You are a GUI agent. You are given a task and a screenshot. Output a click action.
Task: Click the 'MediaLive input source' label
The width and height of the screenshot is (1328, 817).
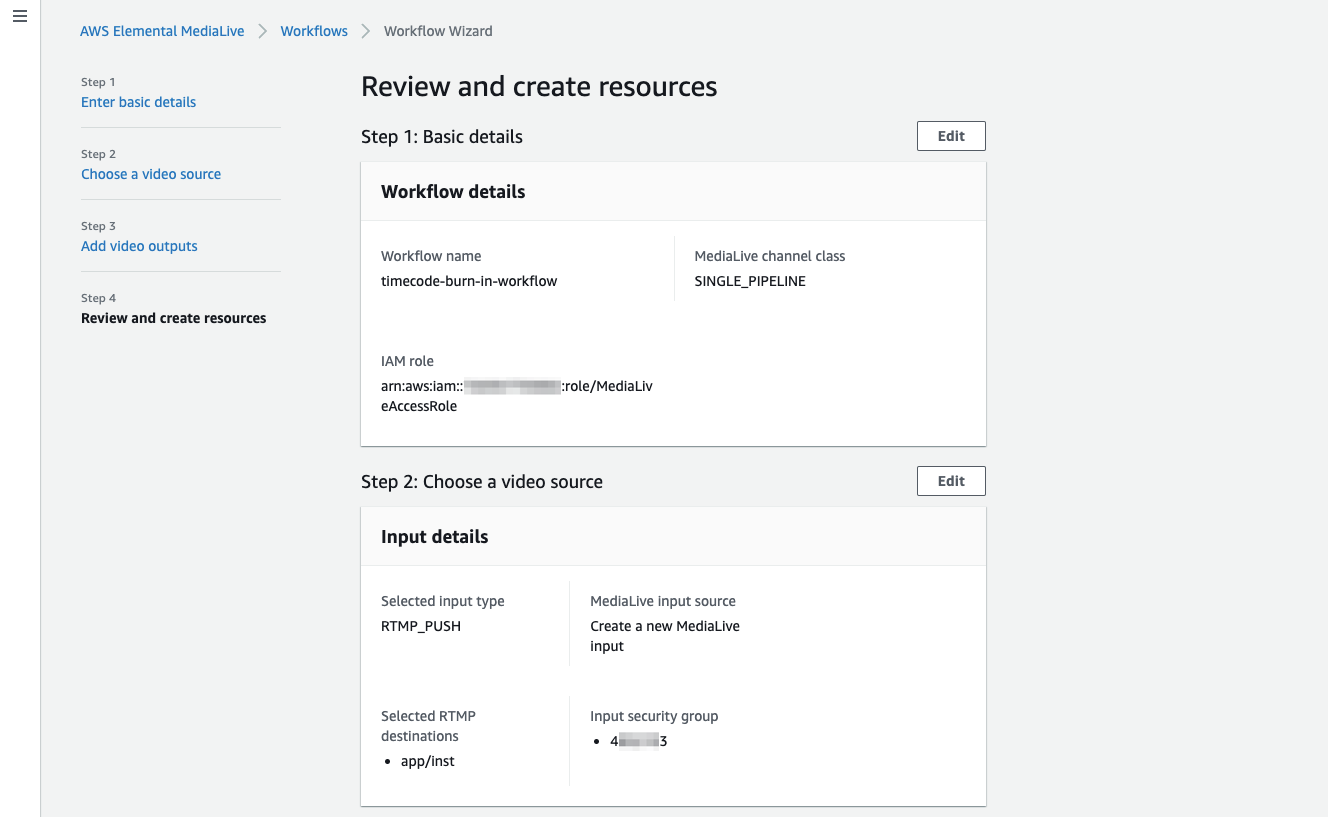(663, 601)
